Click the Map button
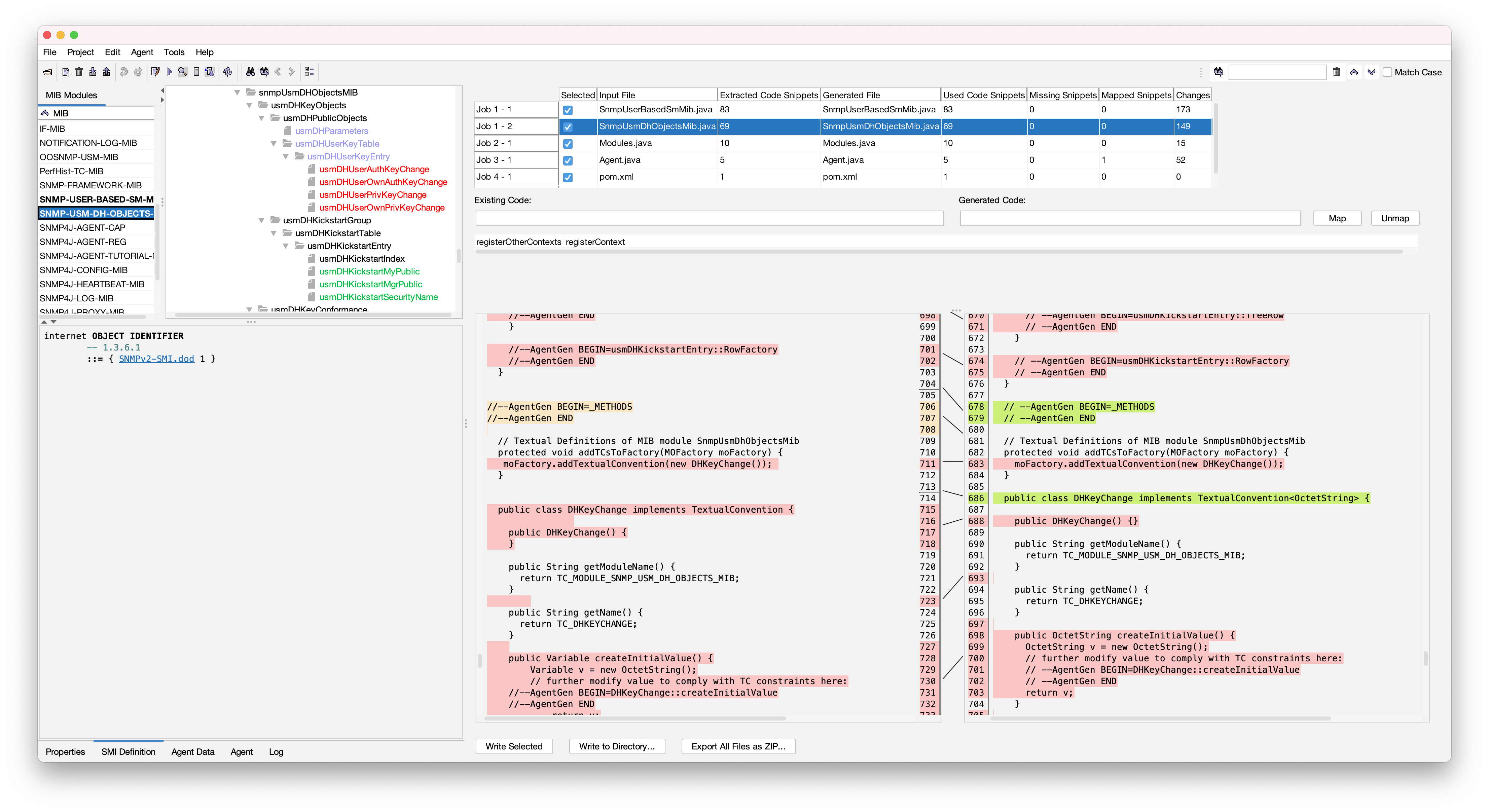This screenshot has height=812, width=1489. (1338, 218)
